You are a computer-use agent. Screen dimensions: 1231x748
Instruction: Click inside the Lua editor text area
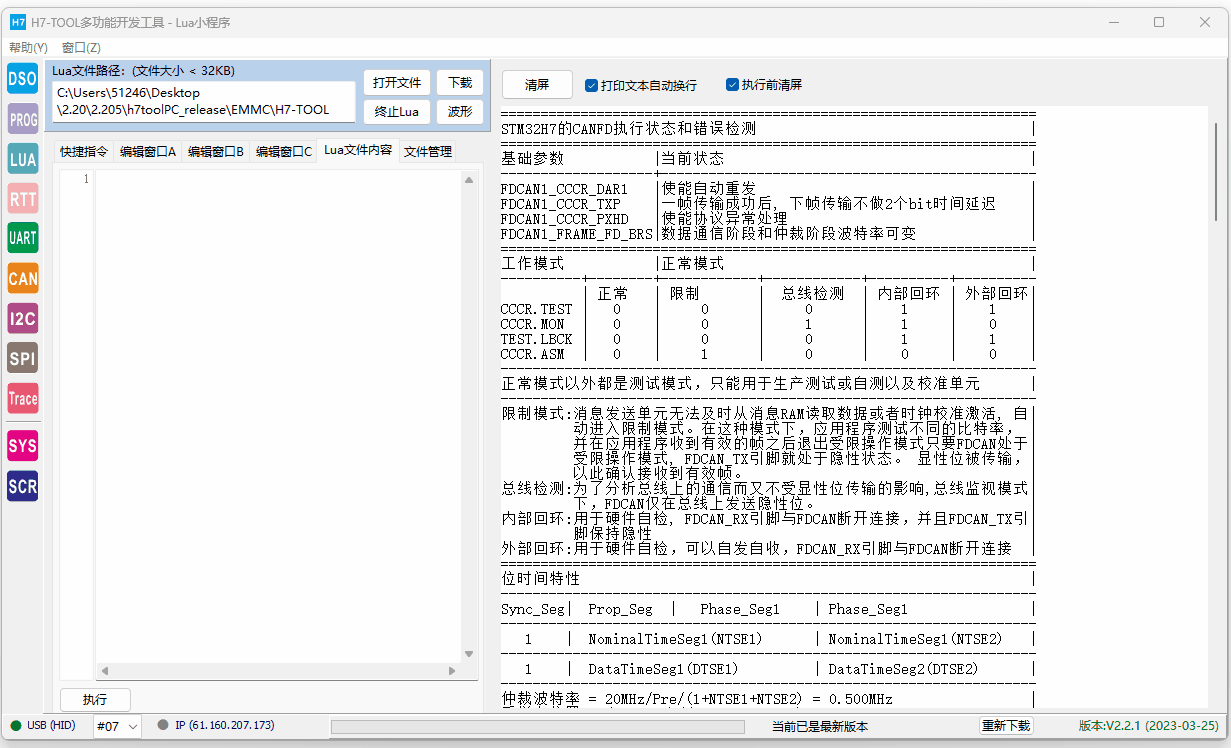278,415
